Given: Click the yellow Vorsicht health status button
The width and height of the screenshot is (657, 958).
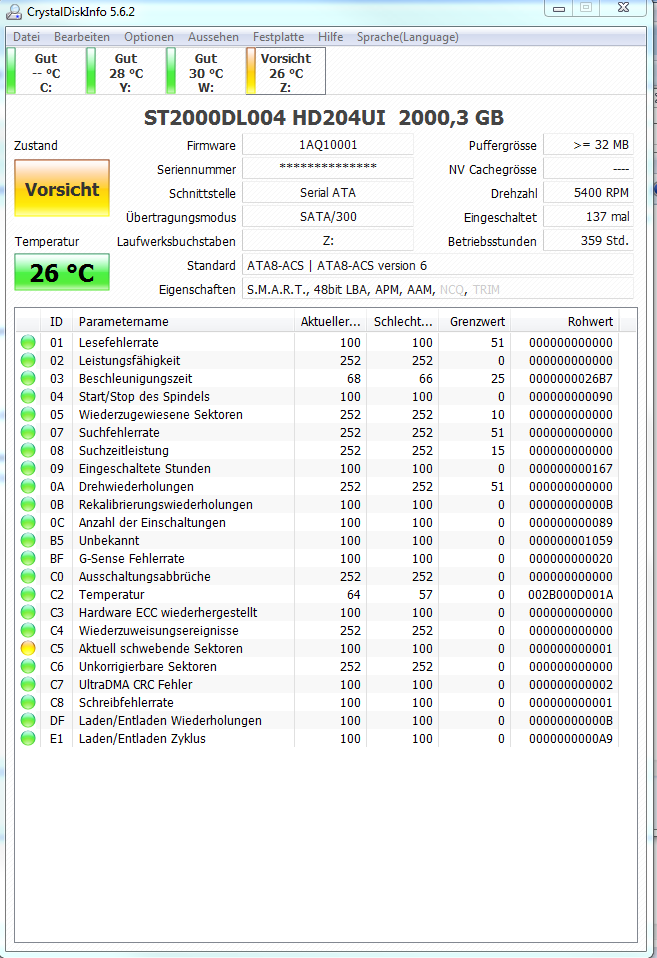Looking at the screenshot, I should 62,188.
